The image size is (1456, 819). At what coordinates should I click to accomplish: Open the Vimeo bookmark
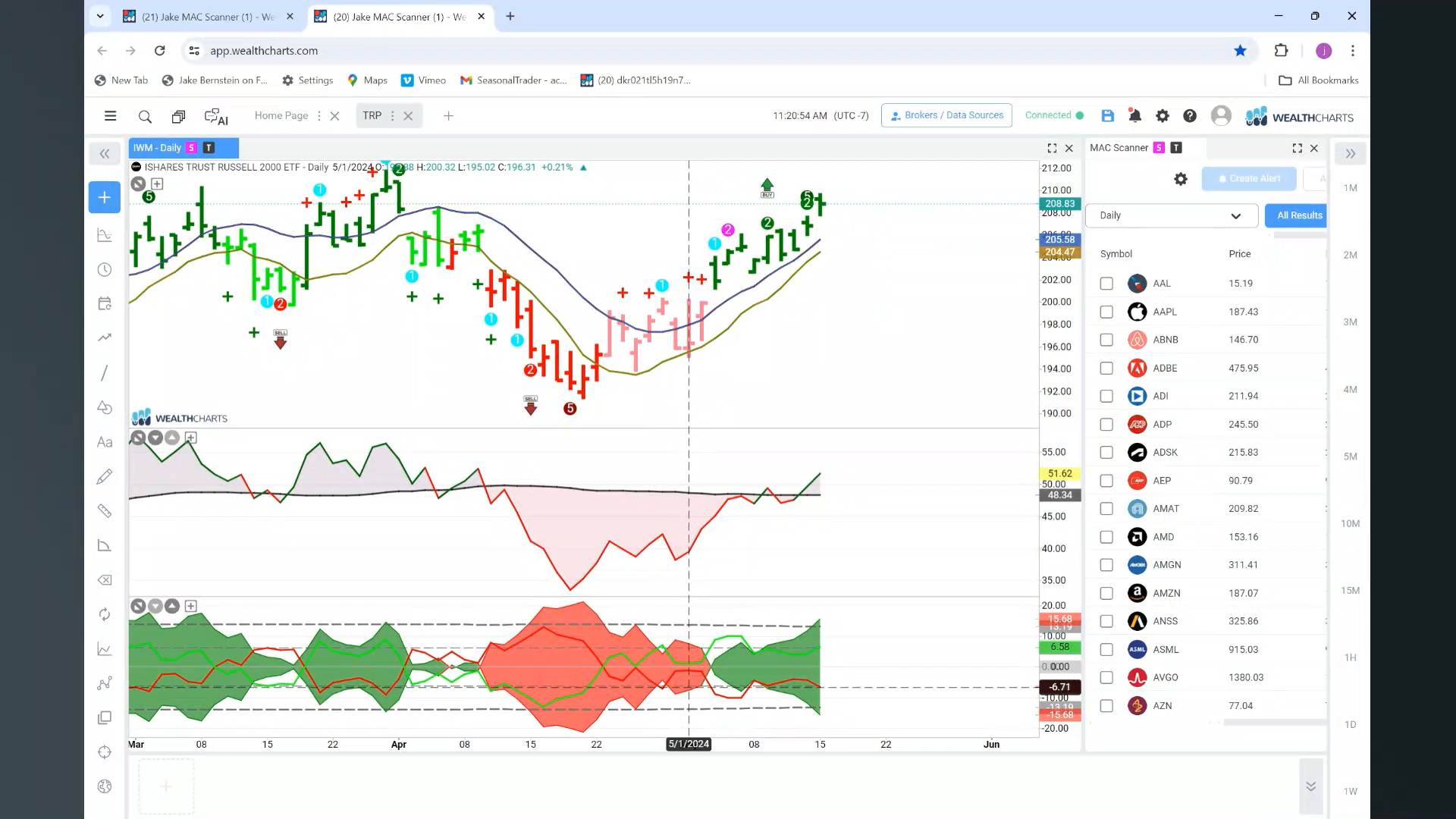click(x=423, y=80)
